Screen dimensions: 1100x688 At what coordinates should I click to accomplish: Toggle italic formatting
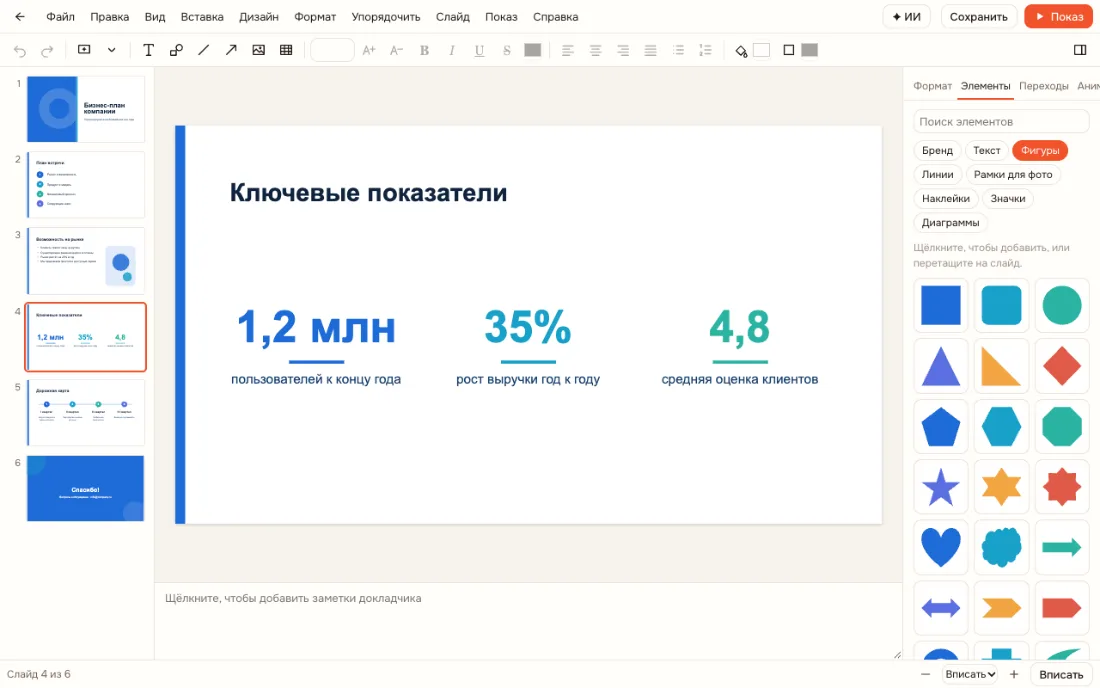(452, 50)
